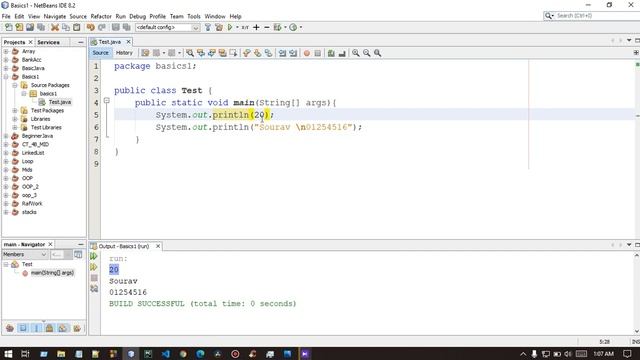Collapse the Test class node in Navigator
Viewport: 640px width, 360px height.
pos(6,264)
